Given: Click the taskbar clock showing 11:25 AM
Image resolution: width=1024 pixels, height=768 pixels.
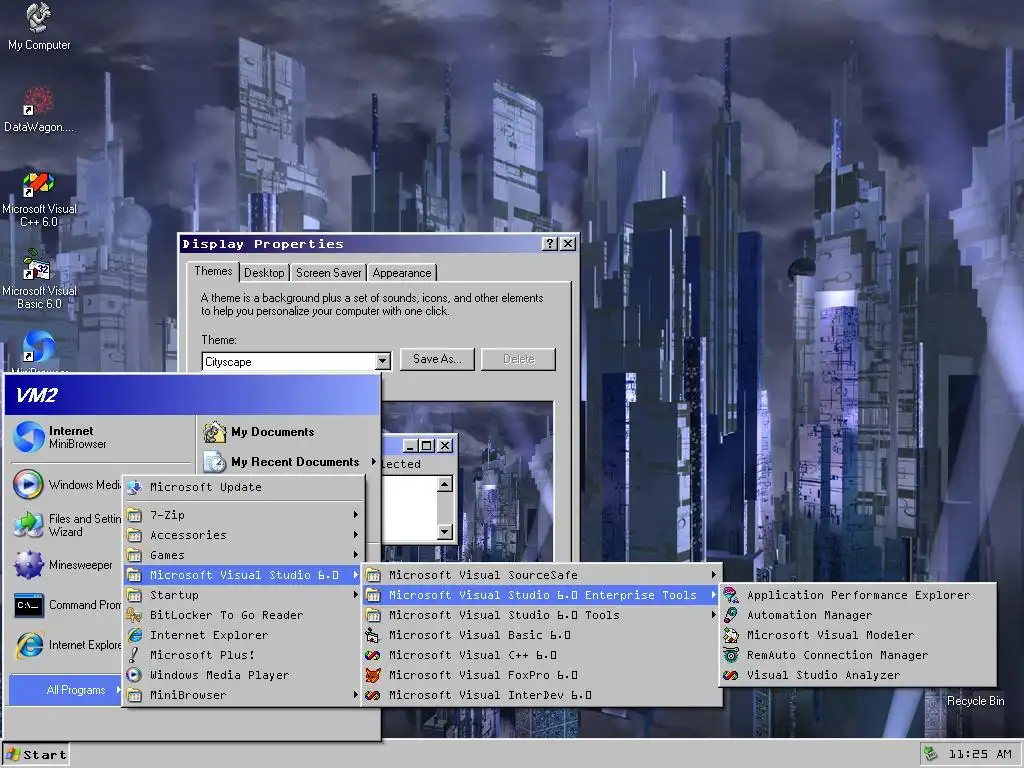Looking at the screenshot, I should (x=980, y=754).
